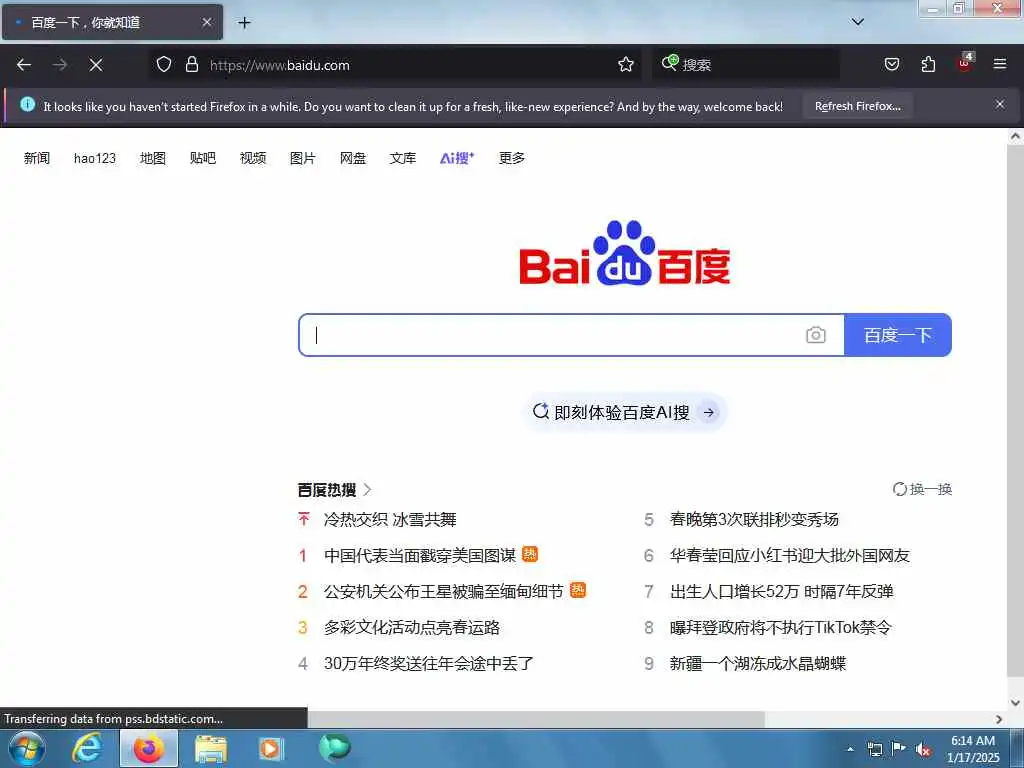Open hot search 新疆一个湖冻成水晶蝴蝶
This screenshot has height=768, width=1024.
coord(758,664)
